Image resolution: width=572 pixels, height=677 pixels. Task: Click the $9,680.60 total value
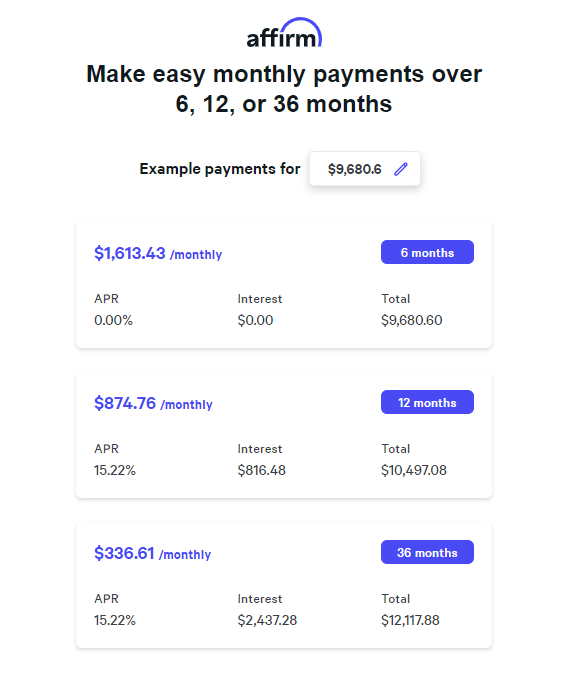coord(411,320)
